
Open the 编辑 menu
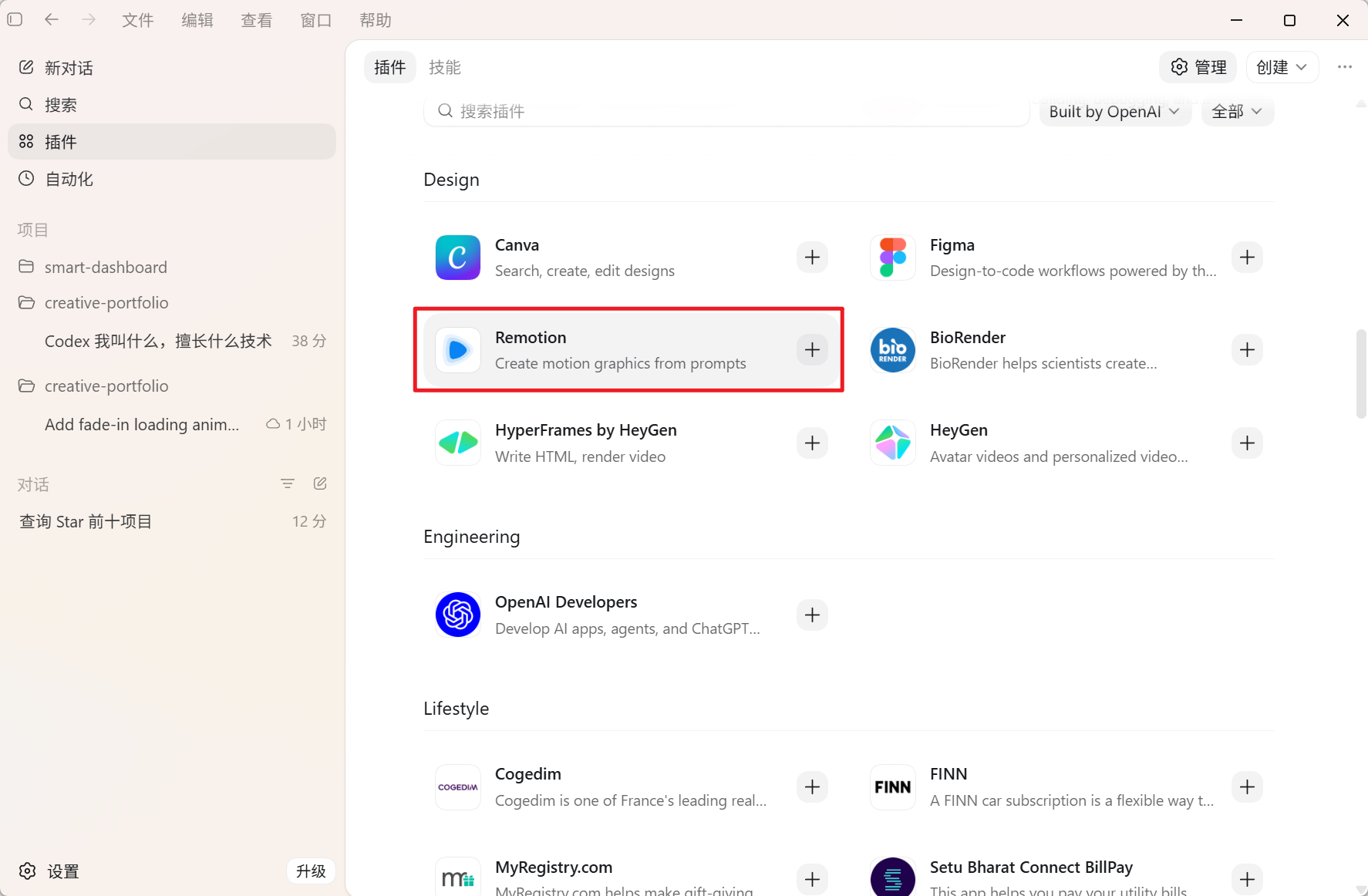197,20
